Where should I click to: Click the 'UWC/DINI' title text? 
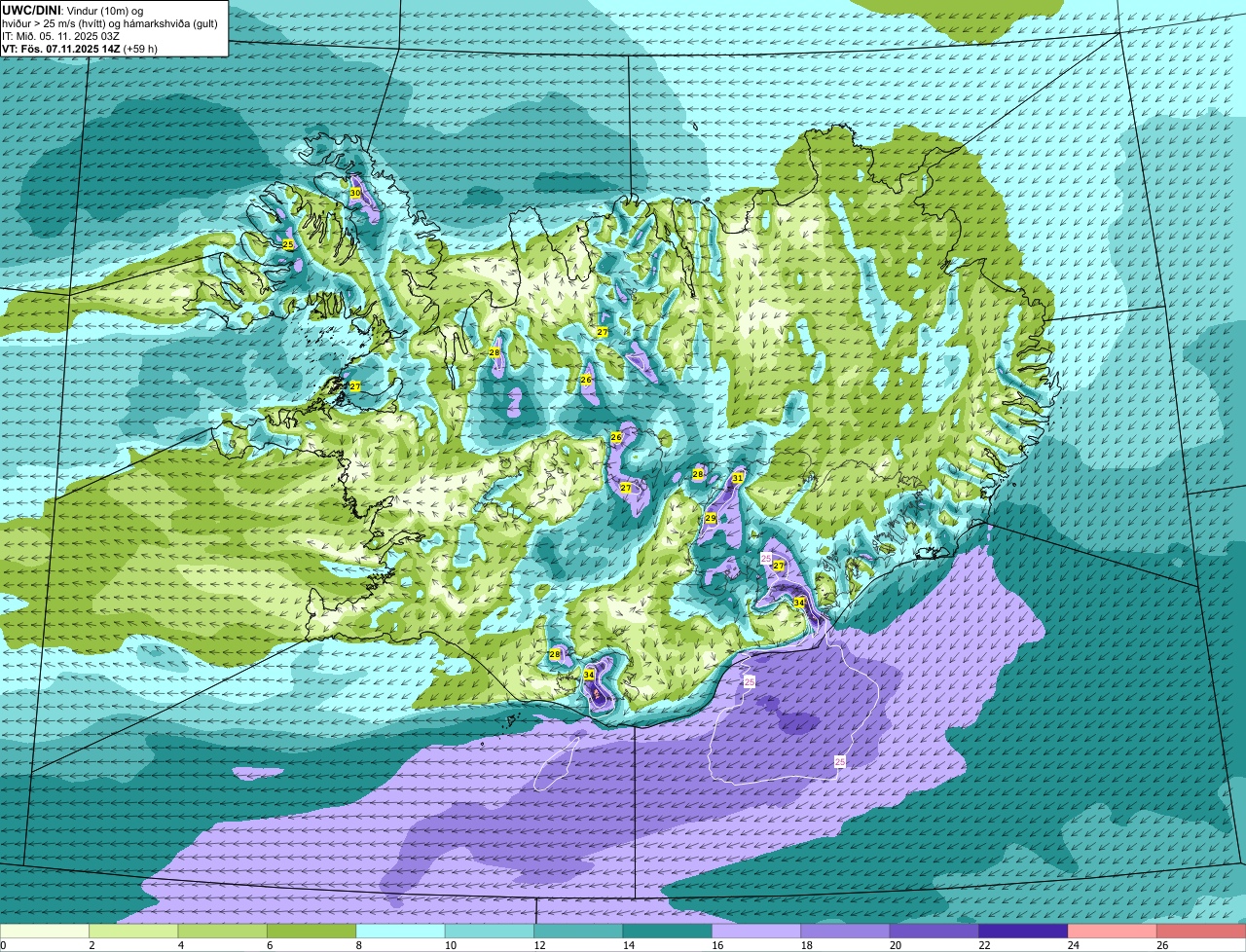tap(31, 11)
